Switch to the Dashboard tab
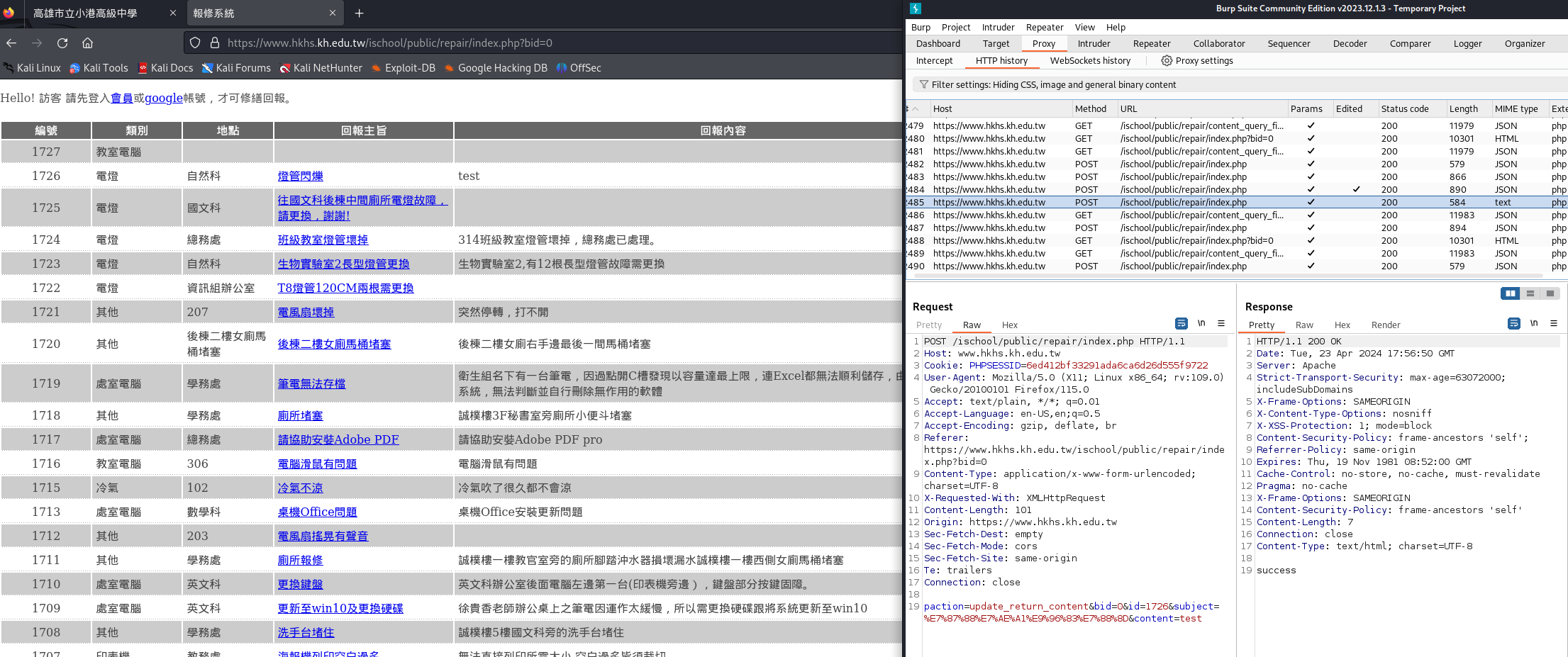Viewport: 1568px width, 657px height. (938, 43)
